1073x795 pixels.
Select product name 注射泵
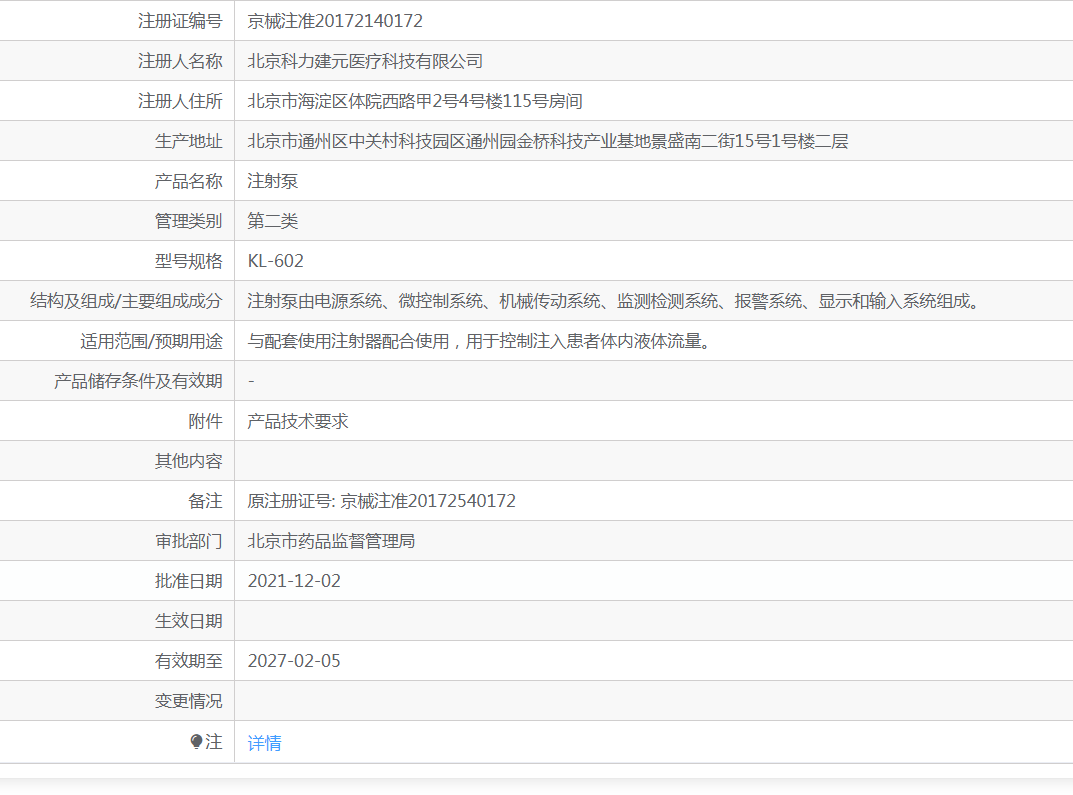point(272,181)
